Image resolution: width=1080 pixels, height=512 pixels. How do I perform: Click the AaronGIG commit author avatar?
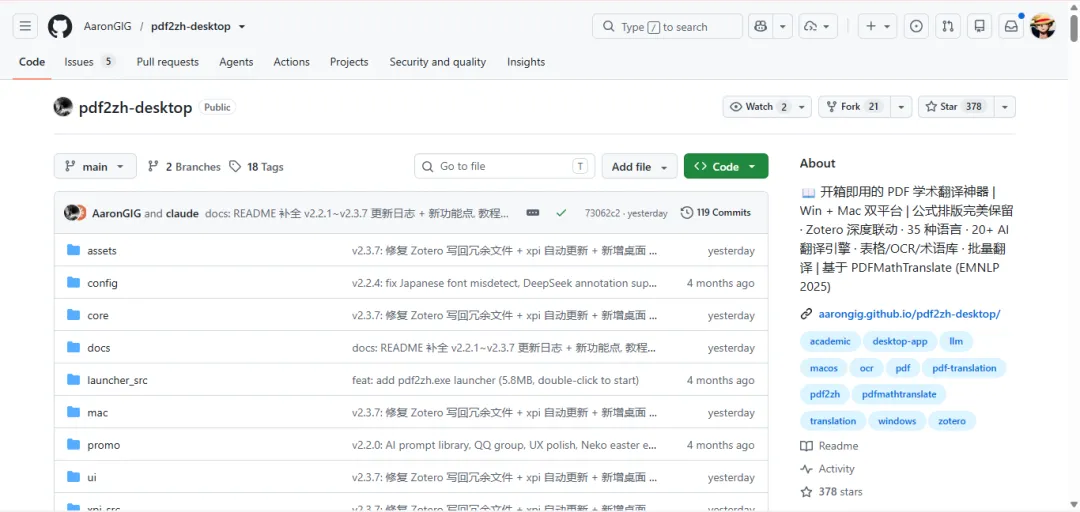click(70, 213)
